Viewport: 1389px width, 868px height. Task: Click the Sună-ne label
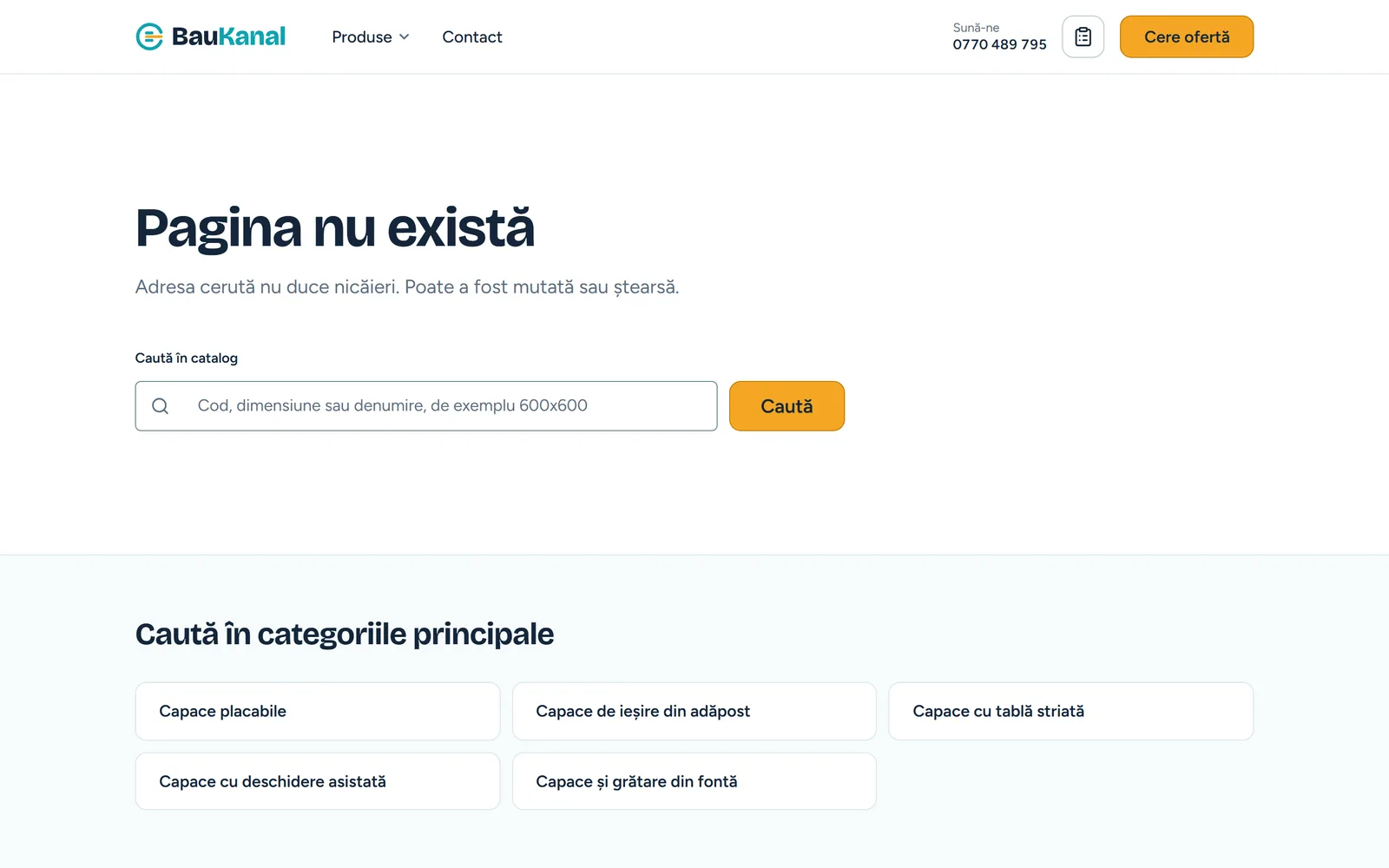[x=976, y=28]
